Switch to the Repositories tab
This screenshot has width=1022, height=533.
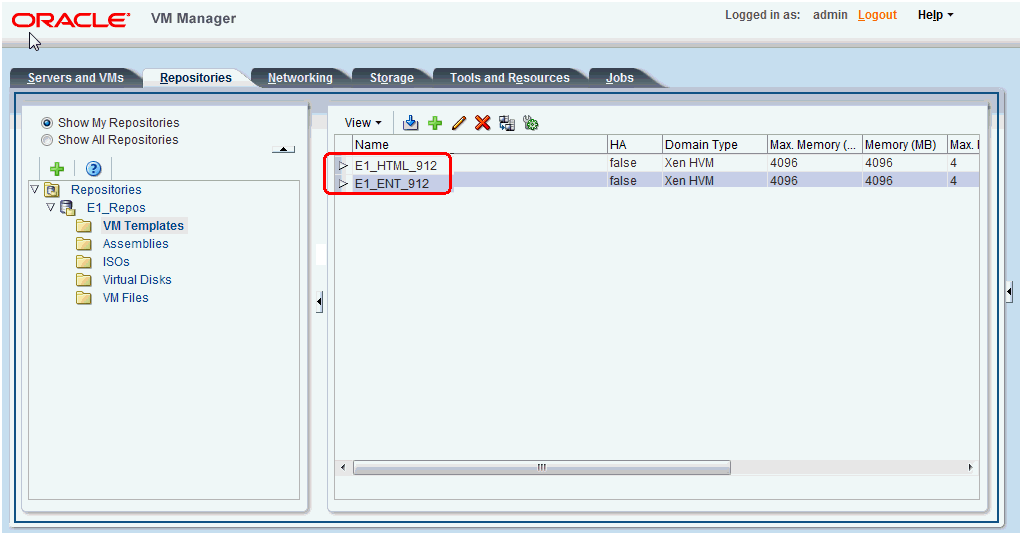click(x=196, y=78)
